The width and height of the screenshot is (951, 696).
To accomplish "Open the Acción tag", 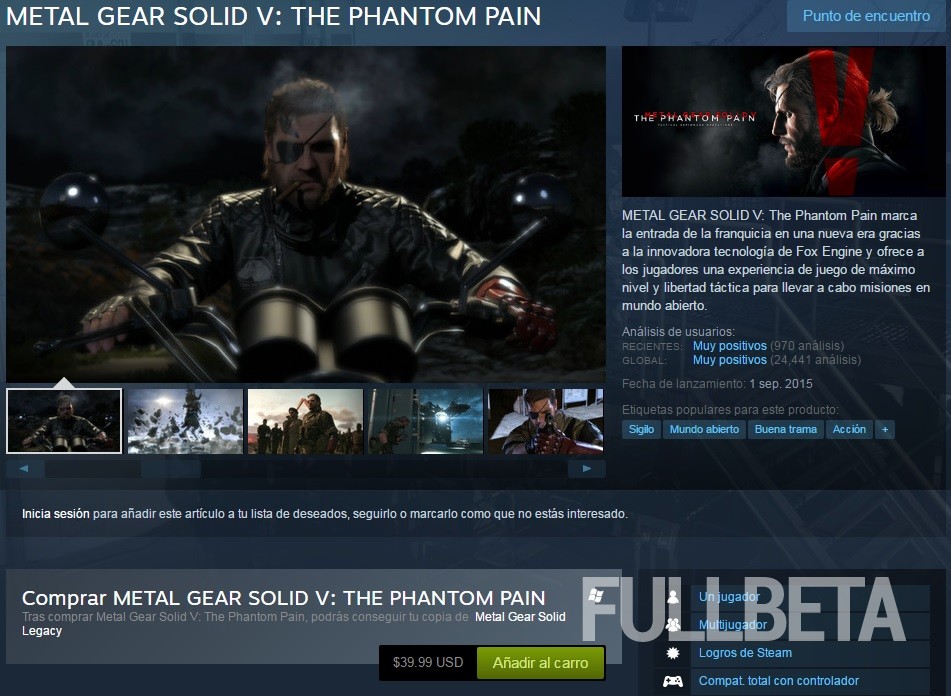I will (x=849, y=429).
